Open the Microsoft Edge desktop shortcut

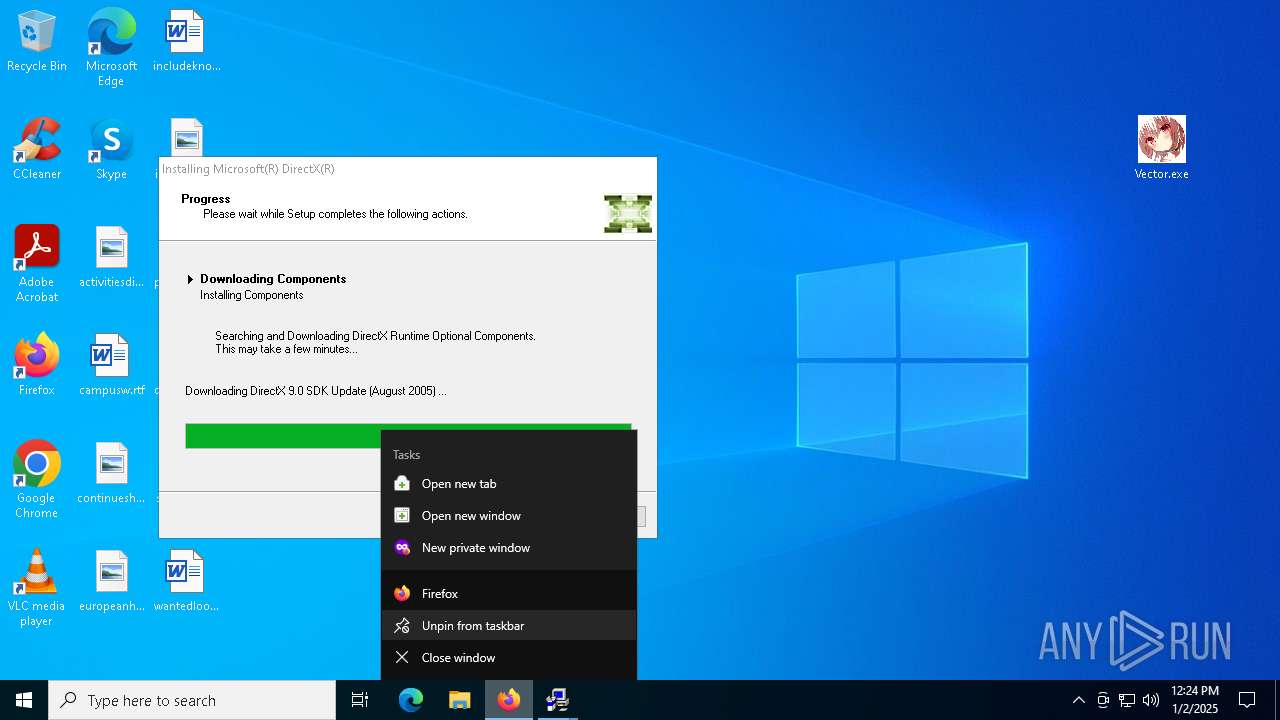[x=111, y=48]
